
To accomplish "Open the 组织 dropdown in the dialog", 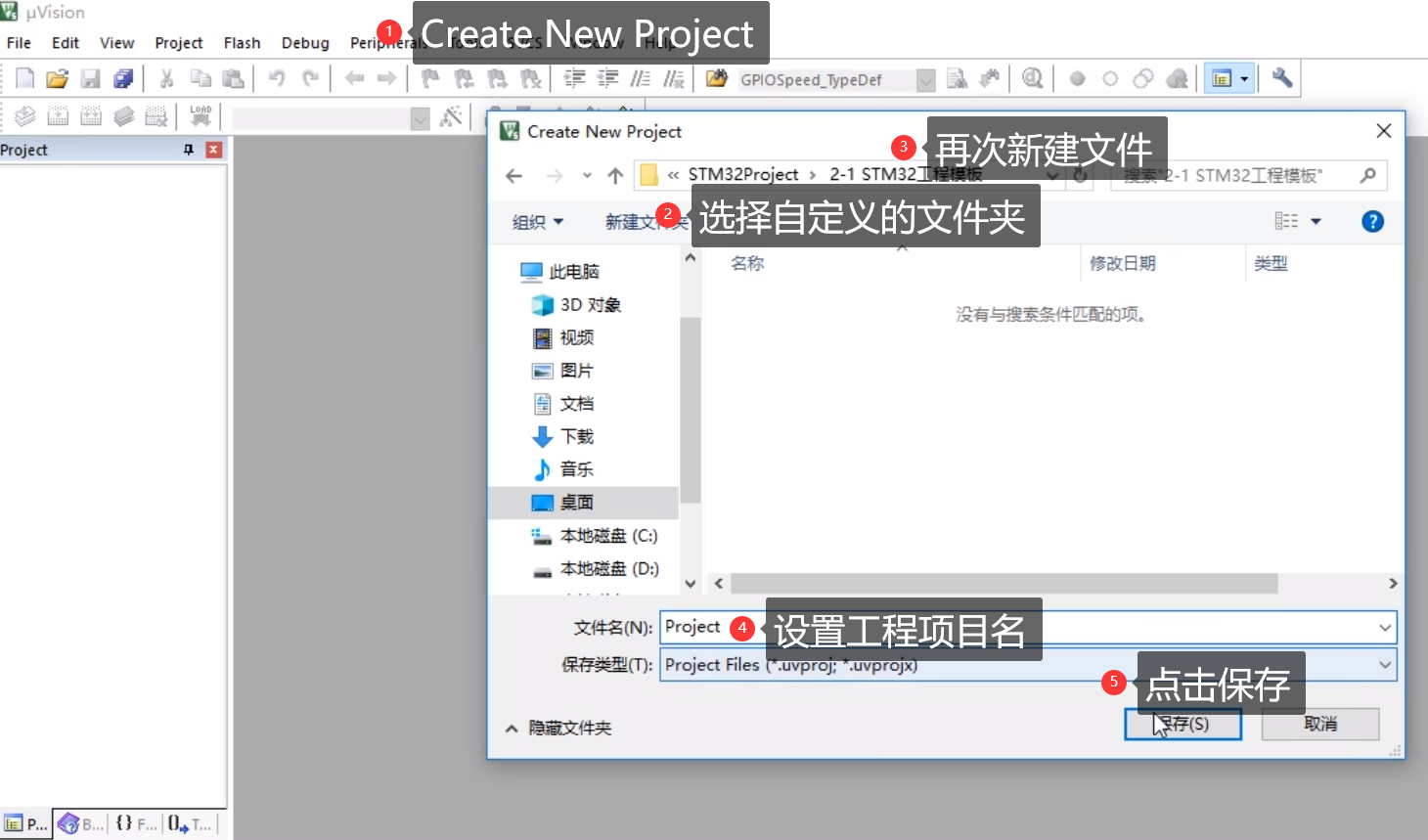I will 538,222.
